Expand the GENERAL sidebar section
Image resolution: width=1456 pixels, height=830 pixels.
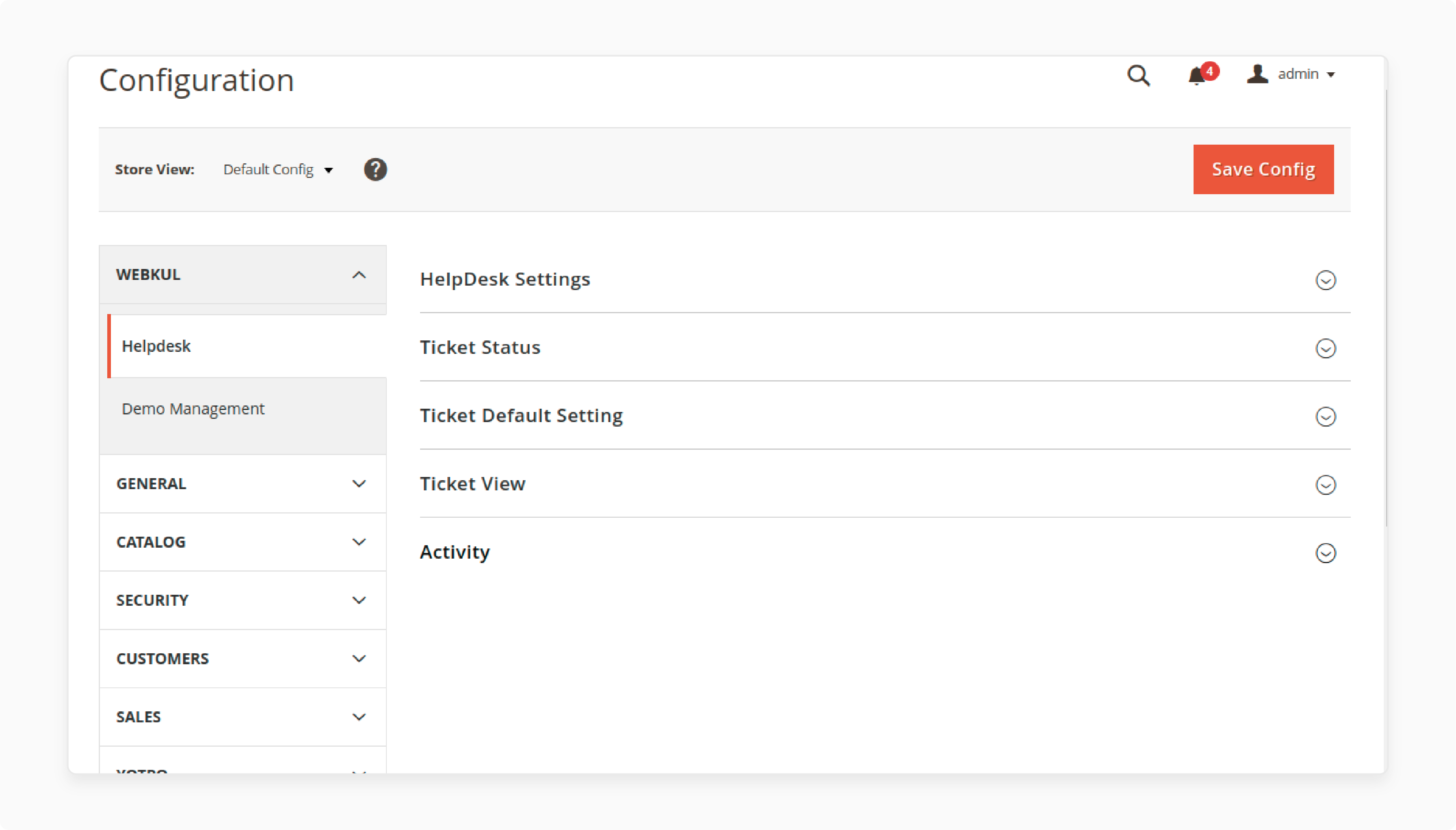[243, 483]
